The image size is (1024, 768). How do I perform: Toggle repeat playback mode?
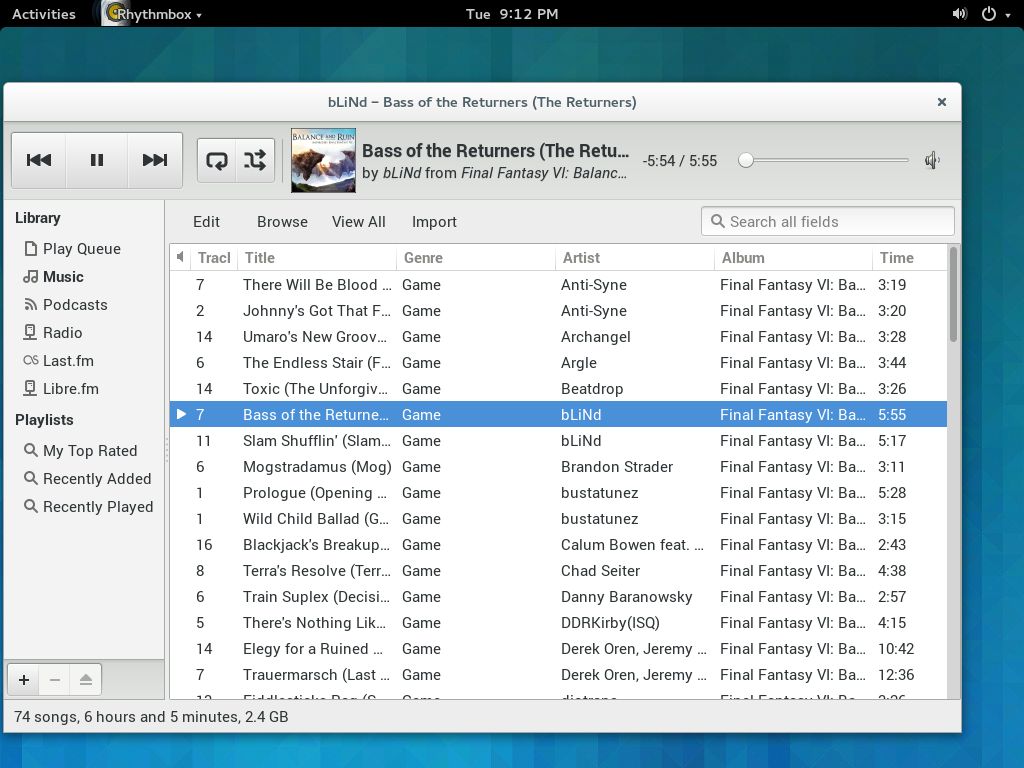(x=217, y=160)
